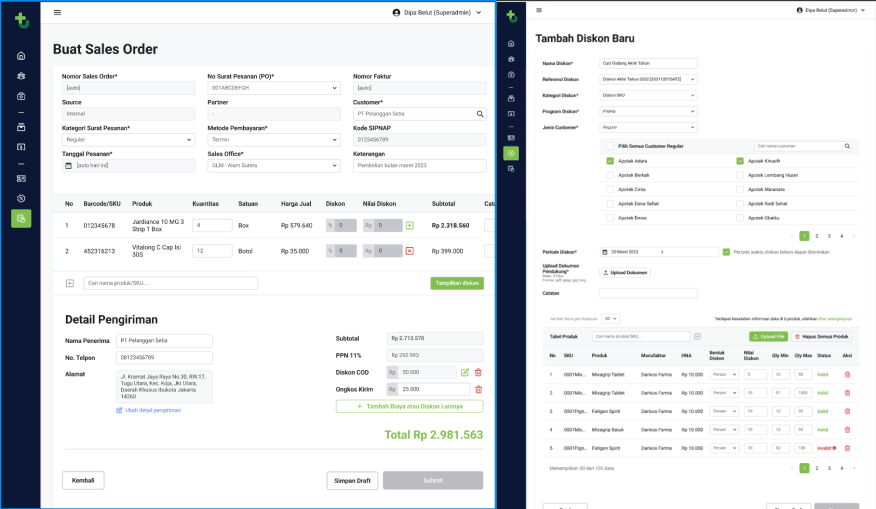Go to page 2 of customer list

(x=817, y=236)
